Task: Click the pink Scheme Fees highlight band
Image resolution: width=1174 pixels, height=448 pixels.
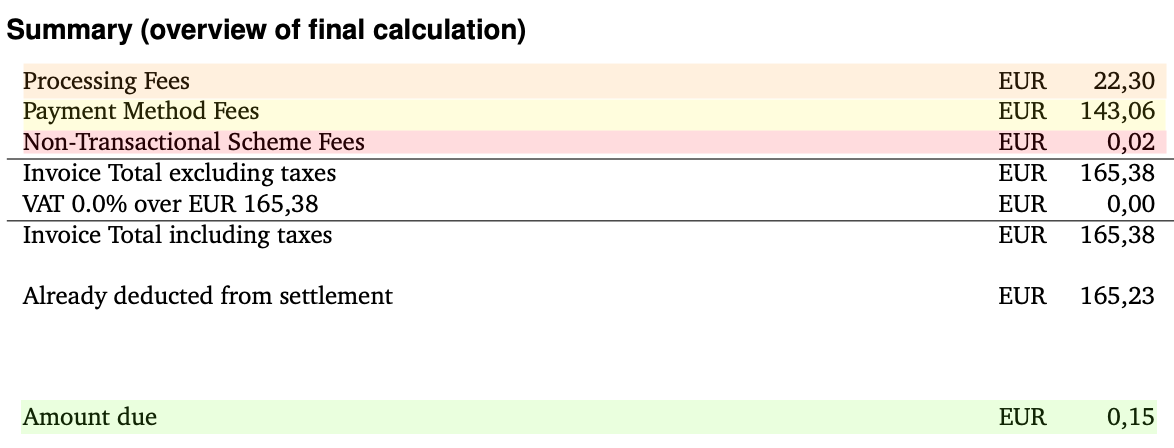Action: 594,142
